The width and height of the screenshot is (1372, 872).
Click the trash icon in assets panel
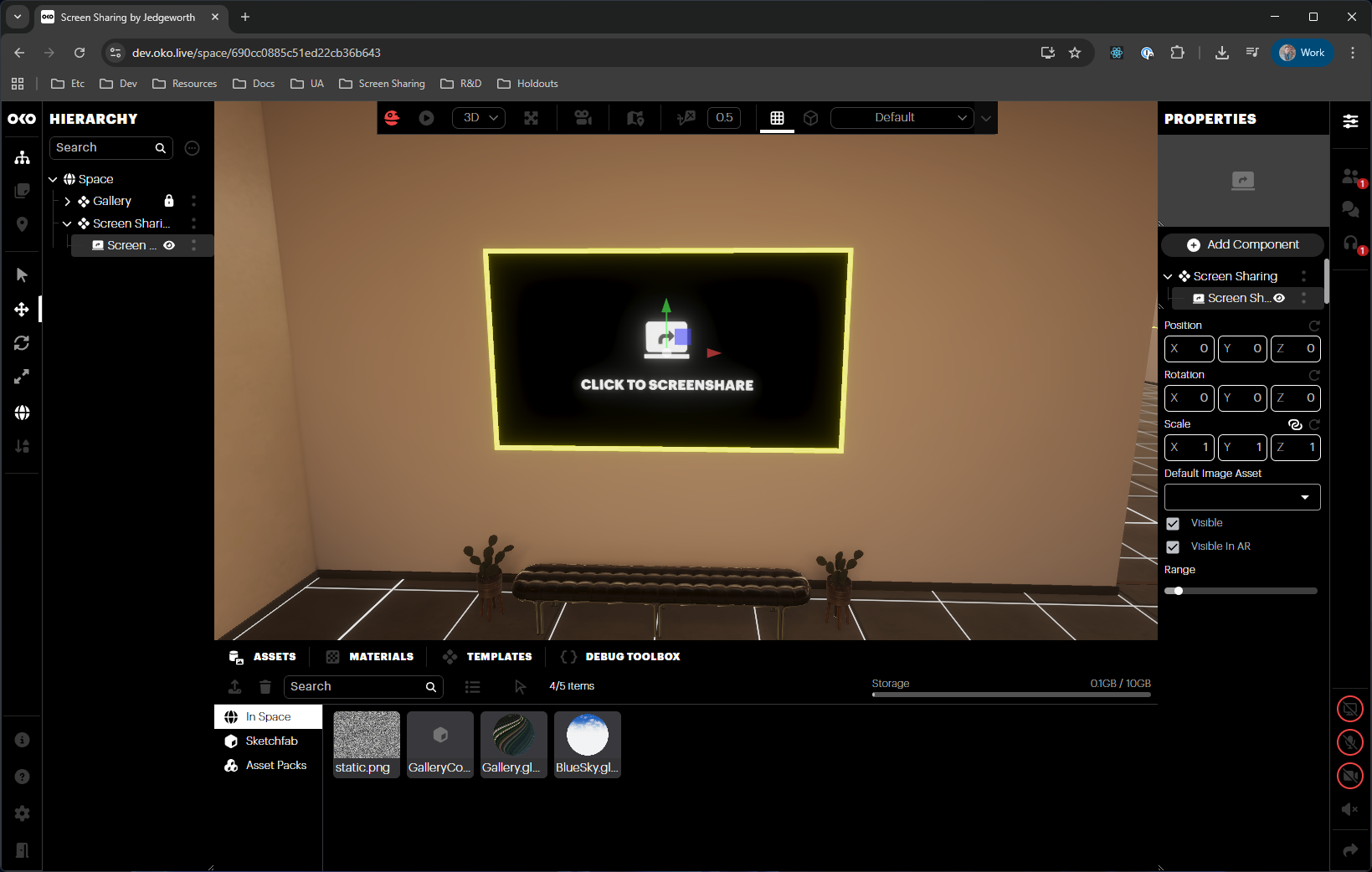[265, 687]
